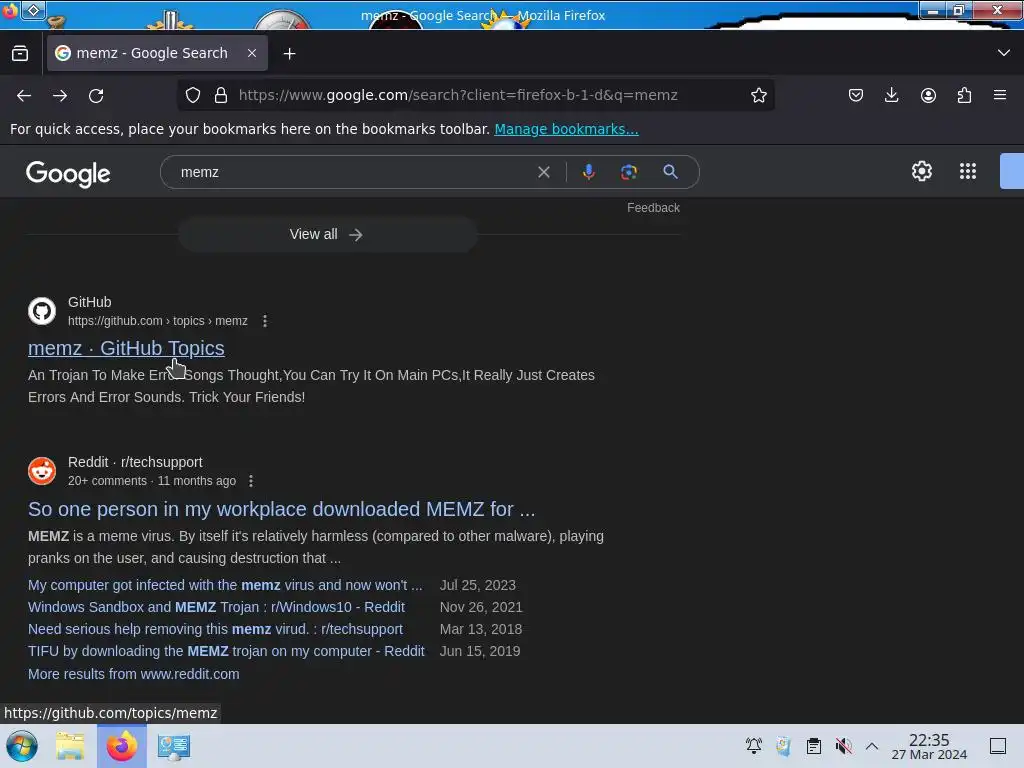Open options for GitHub result

[264, 321]
